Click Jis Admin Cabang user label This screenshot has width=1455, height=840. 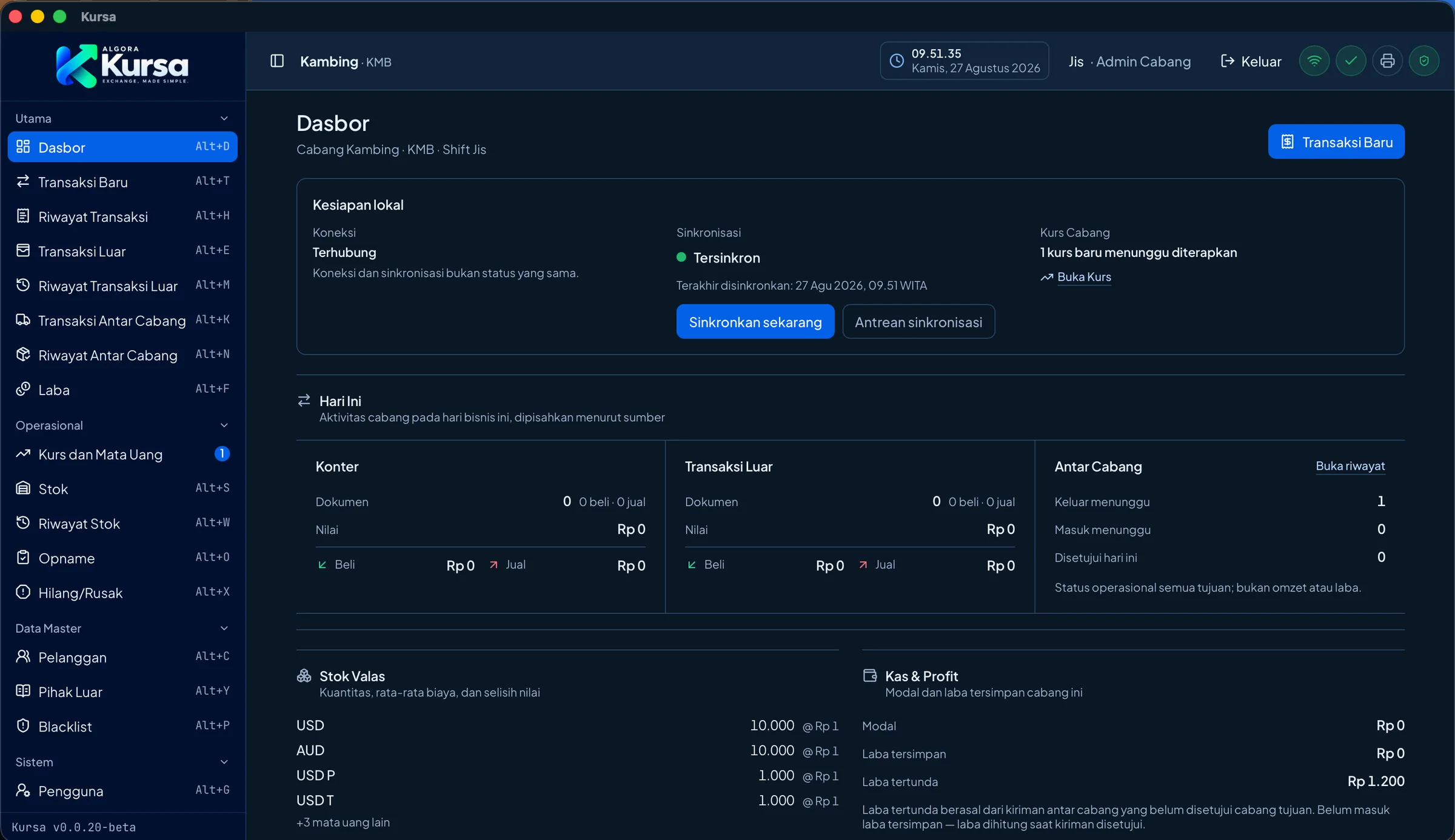click(x=1129, y=61)
